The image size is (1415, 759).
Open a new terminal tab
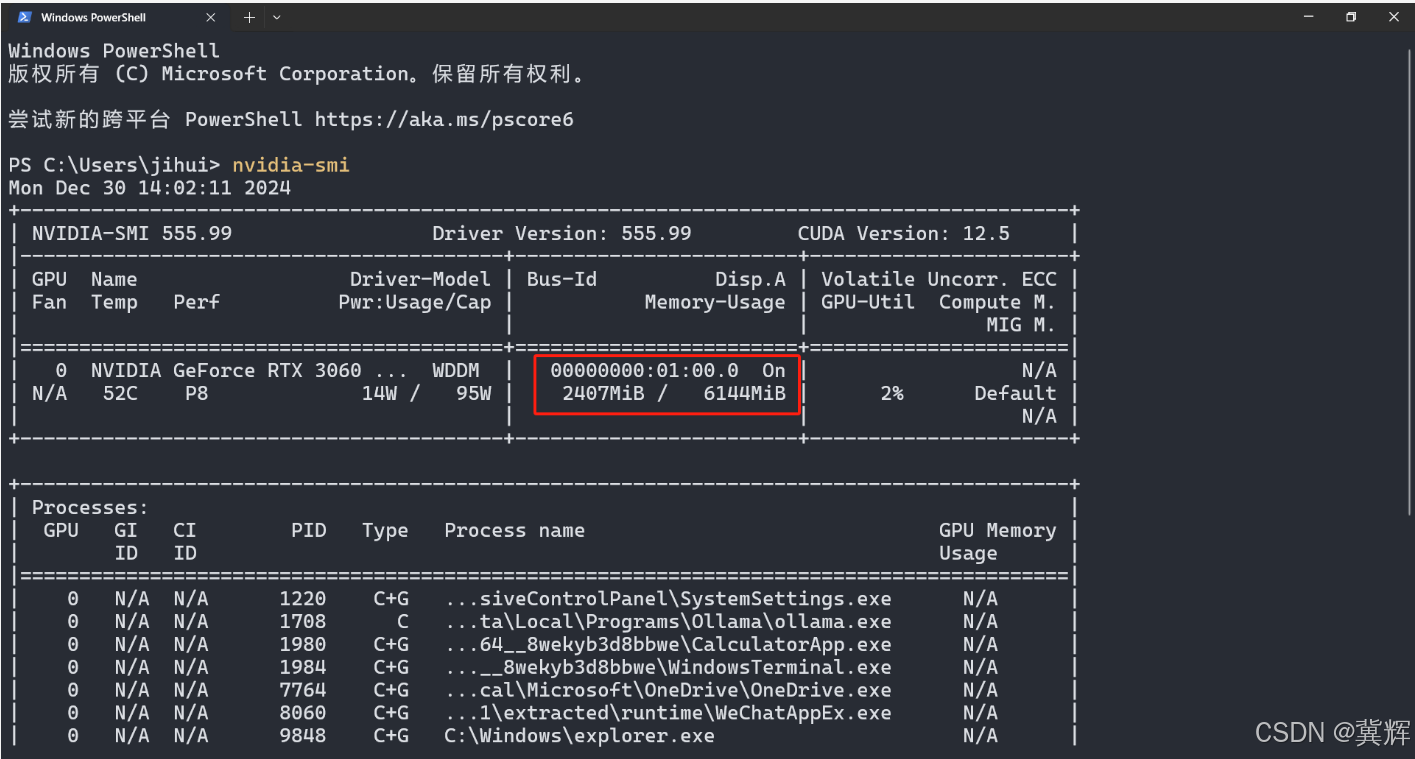point(249,17)
